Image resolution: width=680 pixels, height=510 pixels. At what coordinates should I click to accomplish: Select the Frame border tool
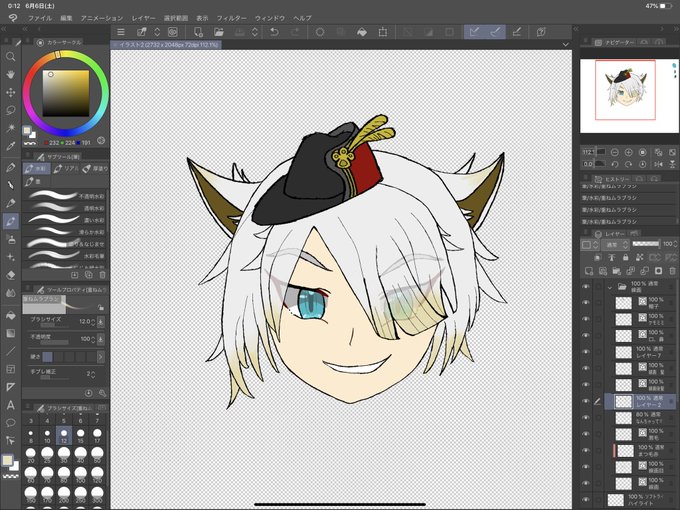[x=10, y=369]
